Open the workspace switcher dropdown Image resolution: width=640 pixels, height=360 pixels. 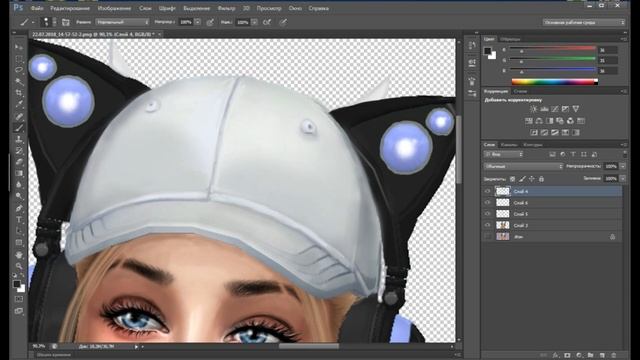(x=584, y=22)
